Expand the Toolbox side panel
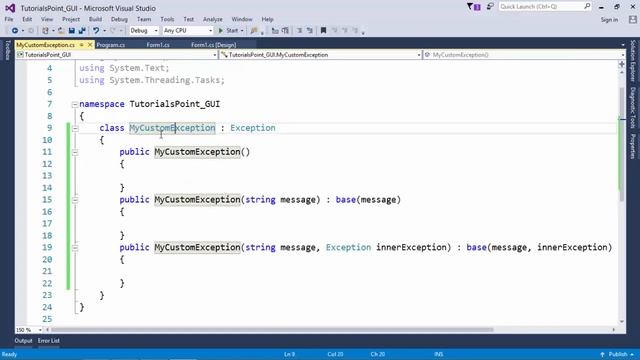Image resolution: width=640 pixels, height=360 pixels. pyautogui.click(x=7, y=50)
